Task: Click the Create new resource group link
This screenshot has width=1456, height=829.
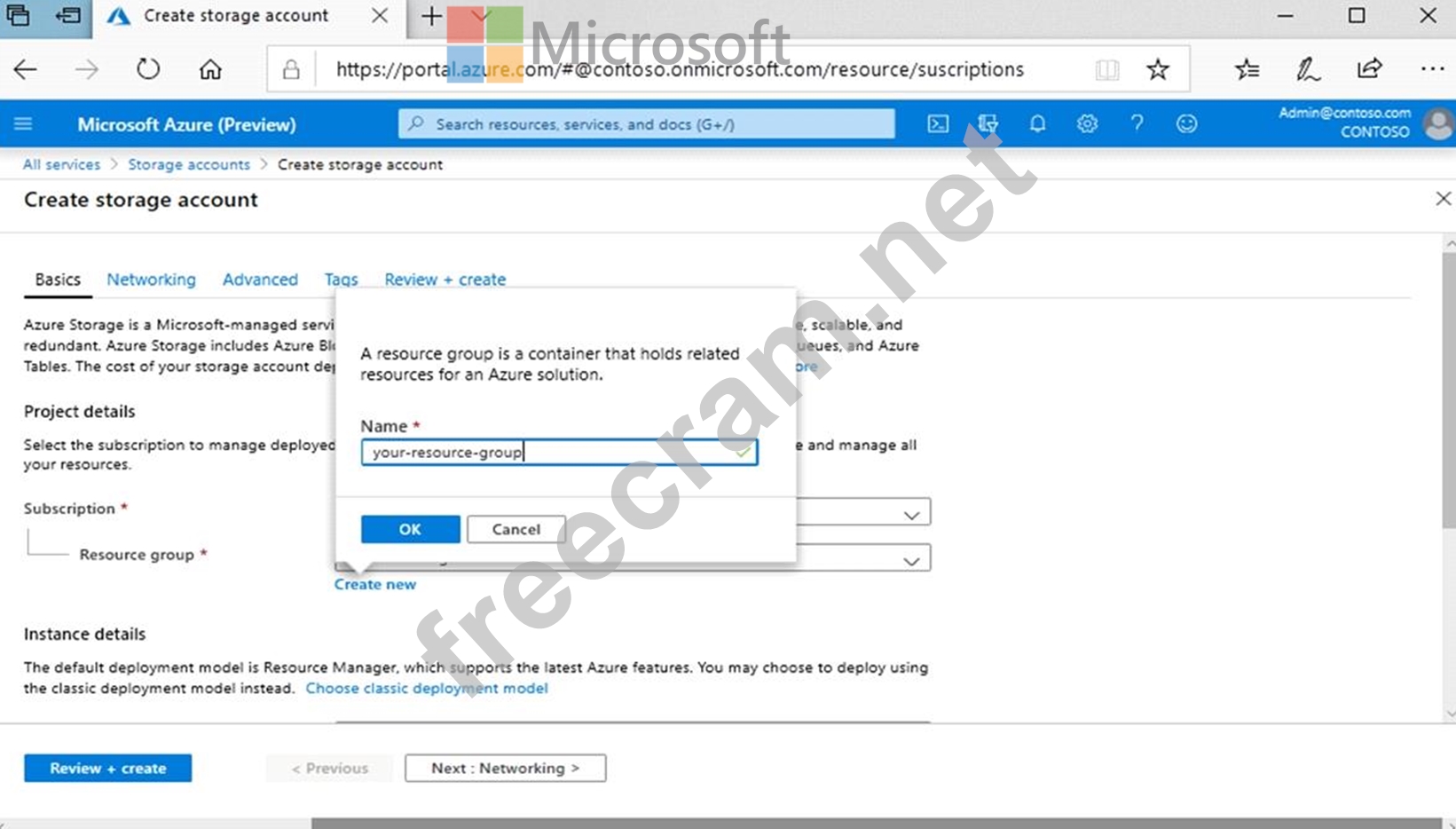Action: point(374,584)
